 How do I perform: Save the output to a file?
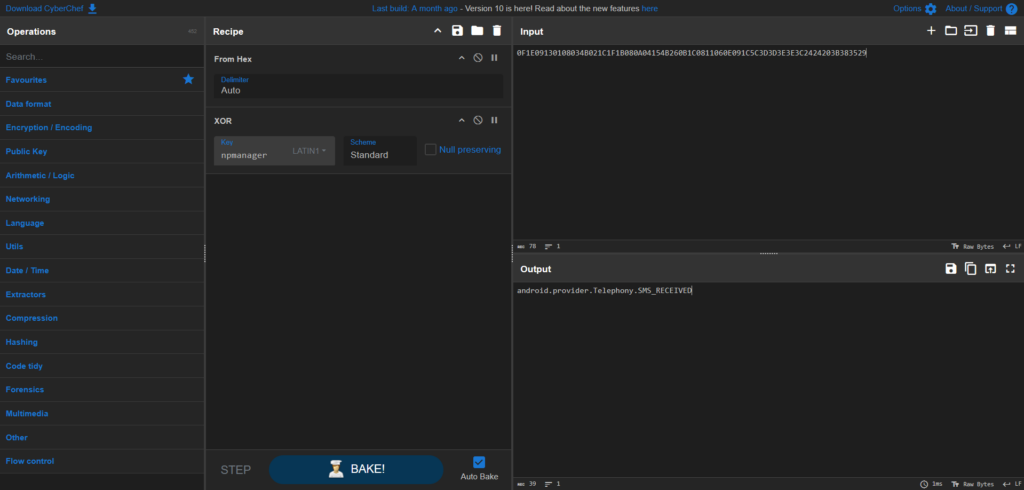coord(951,269)
